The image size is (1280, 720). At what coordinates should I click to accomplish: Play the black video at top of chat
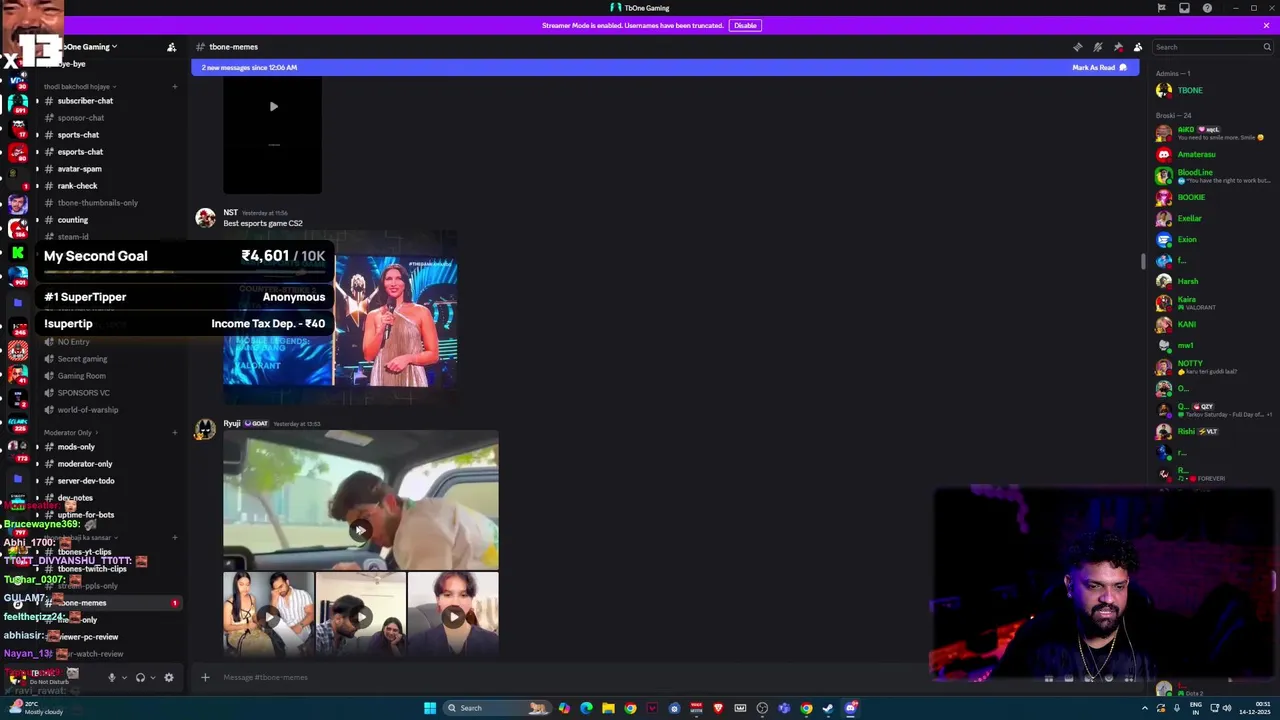point(273,106)
